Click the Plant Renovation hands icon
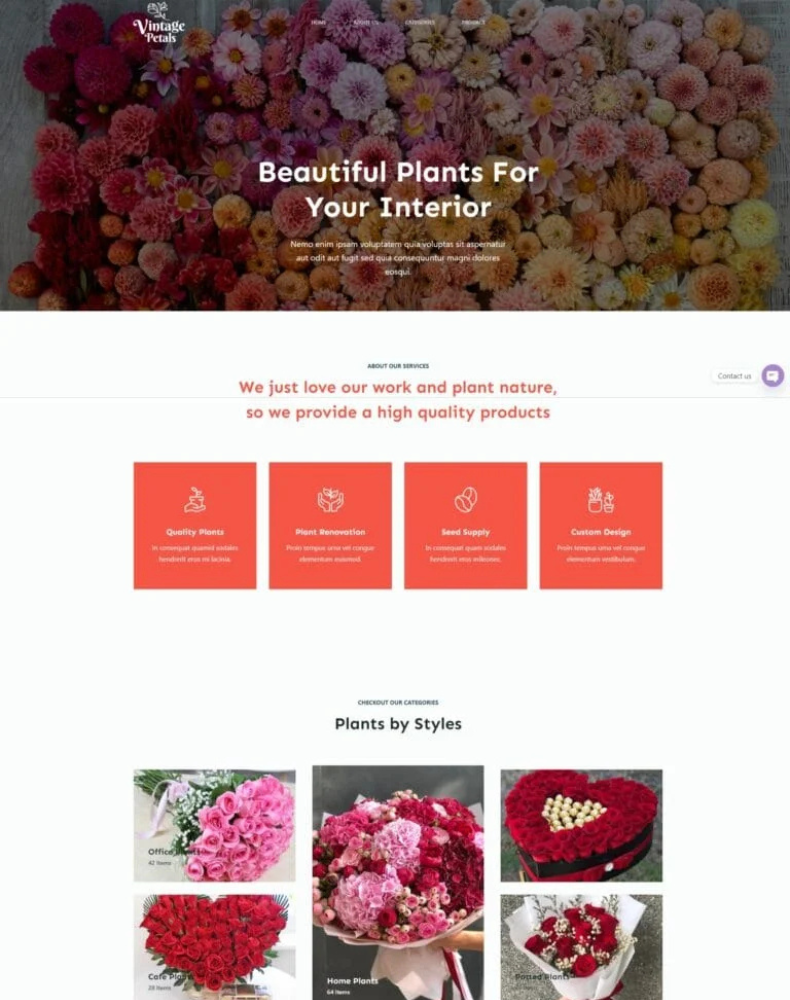 tap(330, 500)
